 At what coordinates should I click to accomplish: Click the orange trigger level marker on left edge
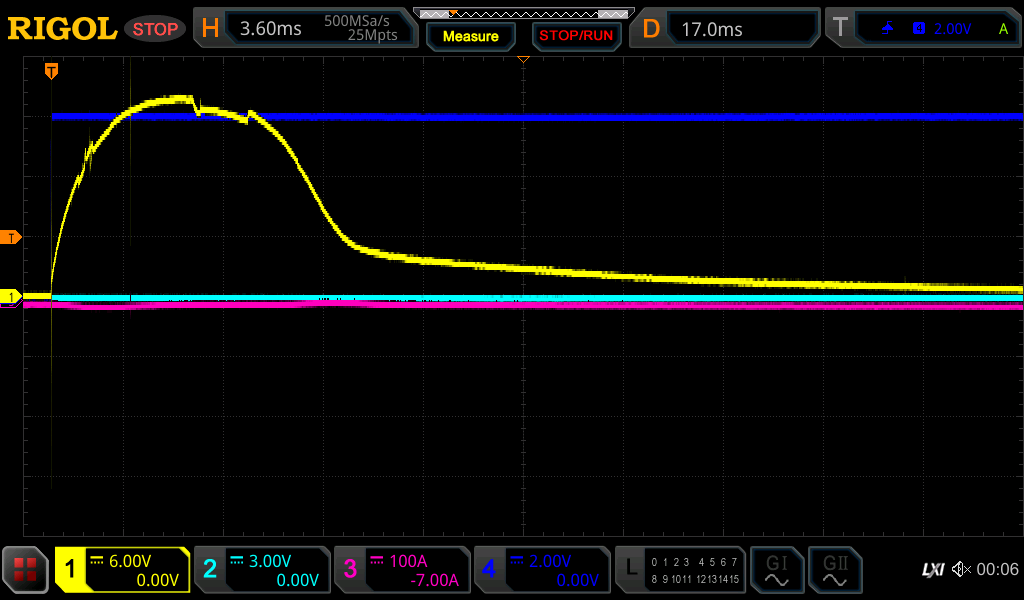11,237
